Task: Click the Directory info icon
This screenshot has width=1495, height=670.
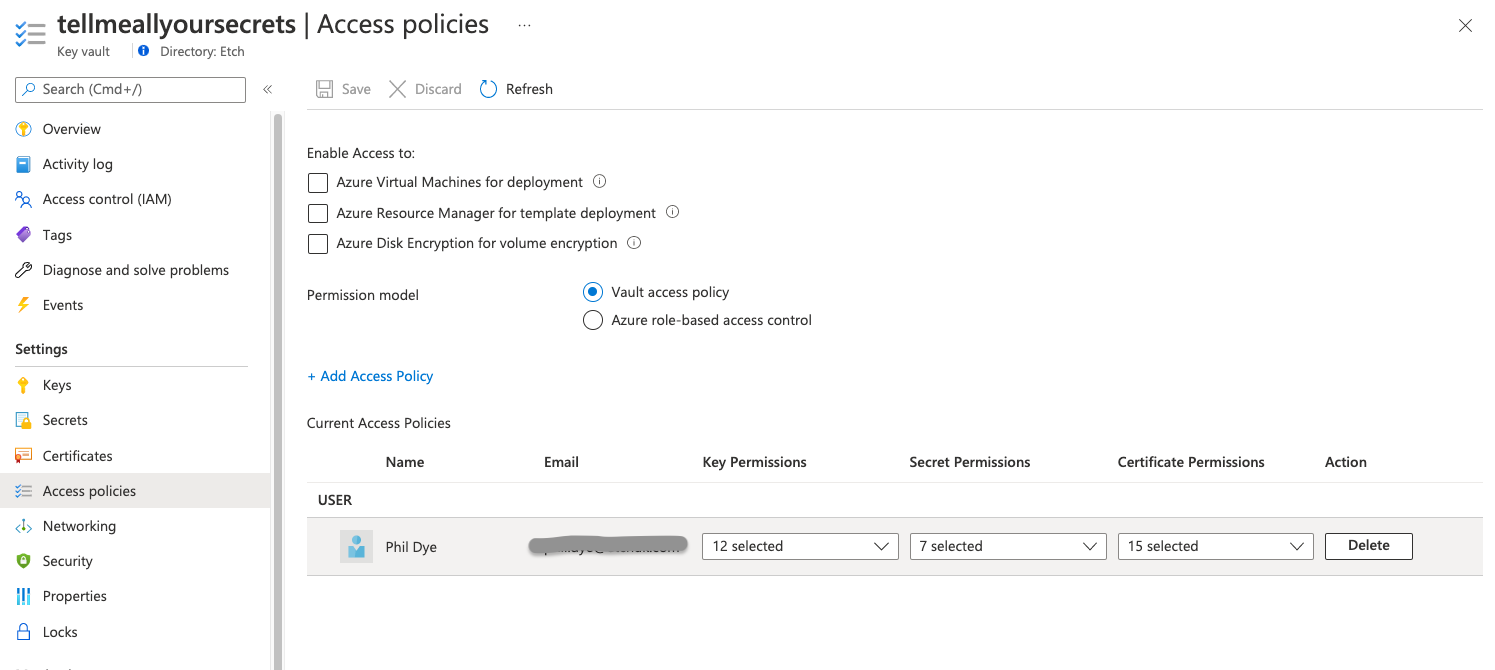Action: click(x=144, y=51)
